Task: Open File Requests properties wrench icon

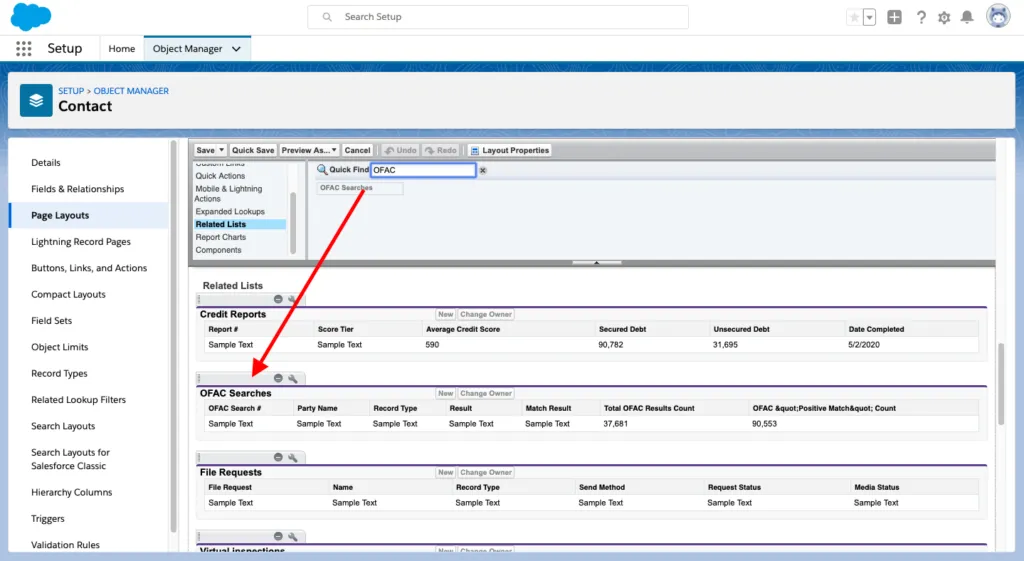Action: 293,458
